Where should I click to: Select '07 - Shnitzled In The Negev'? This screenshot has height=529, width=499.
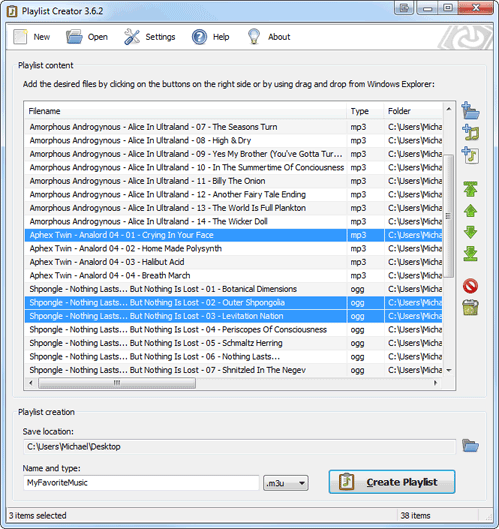pyautogui.click(x=233, y=370)
